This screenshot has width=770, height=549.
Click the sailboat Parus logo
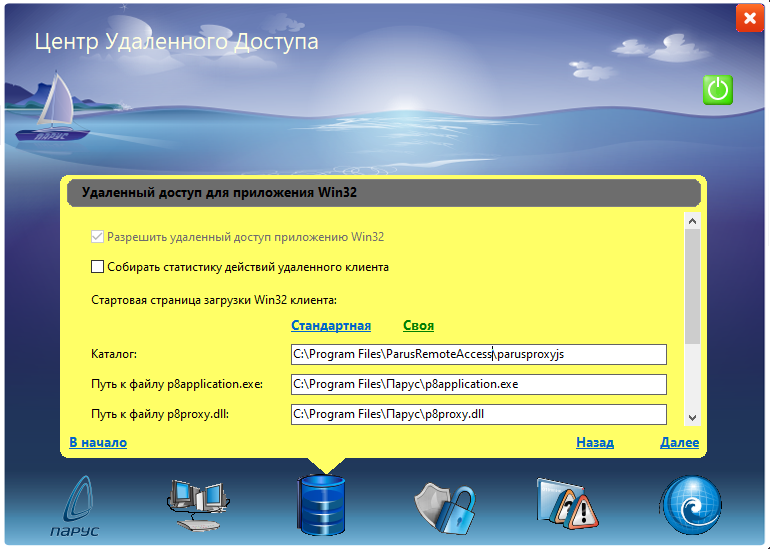53,107
